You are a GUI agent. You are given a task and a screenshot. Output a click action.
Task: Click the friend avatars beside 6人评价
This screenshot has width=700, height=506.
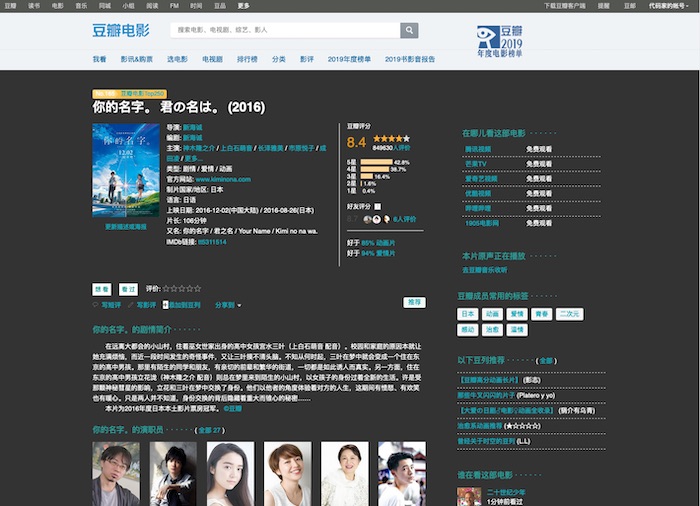[x=374, y=218]
